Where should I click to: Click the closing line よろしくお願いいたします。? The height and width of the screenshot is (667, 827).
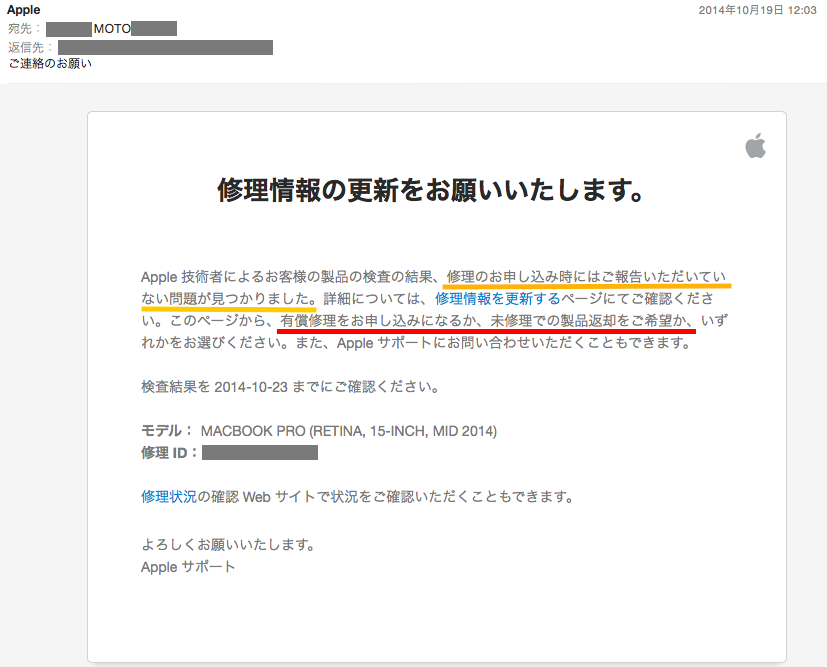pos(228,545)
